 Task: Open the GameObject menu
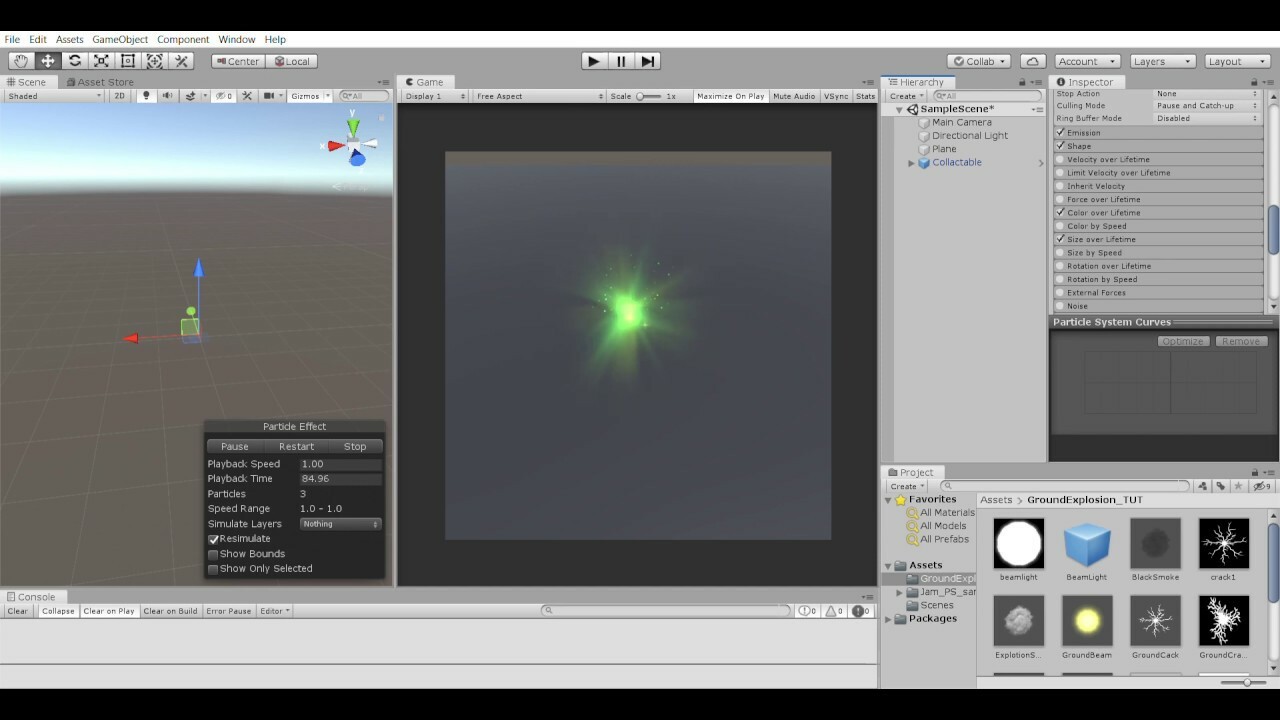coord(120,39)
